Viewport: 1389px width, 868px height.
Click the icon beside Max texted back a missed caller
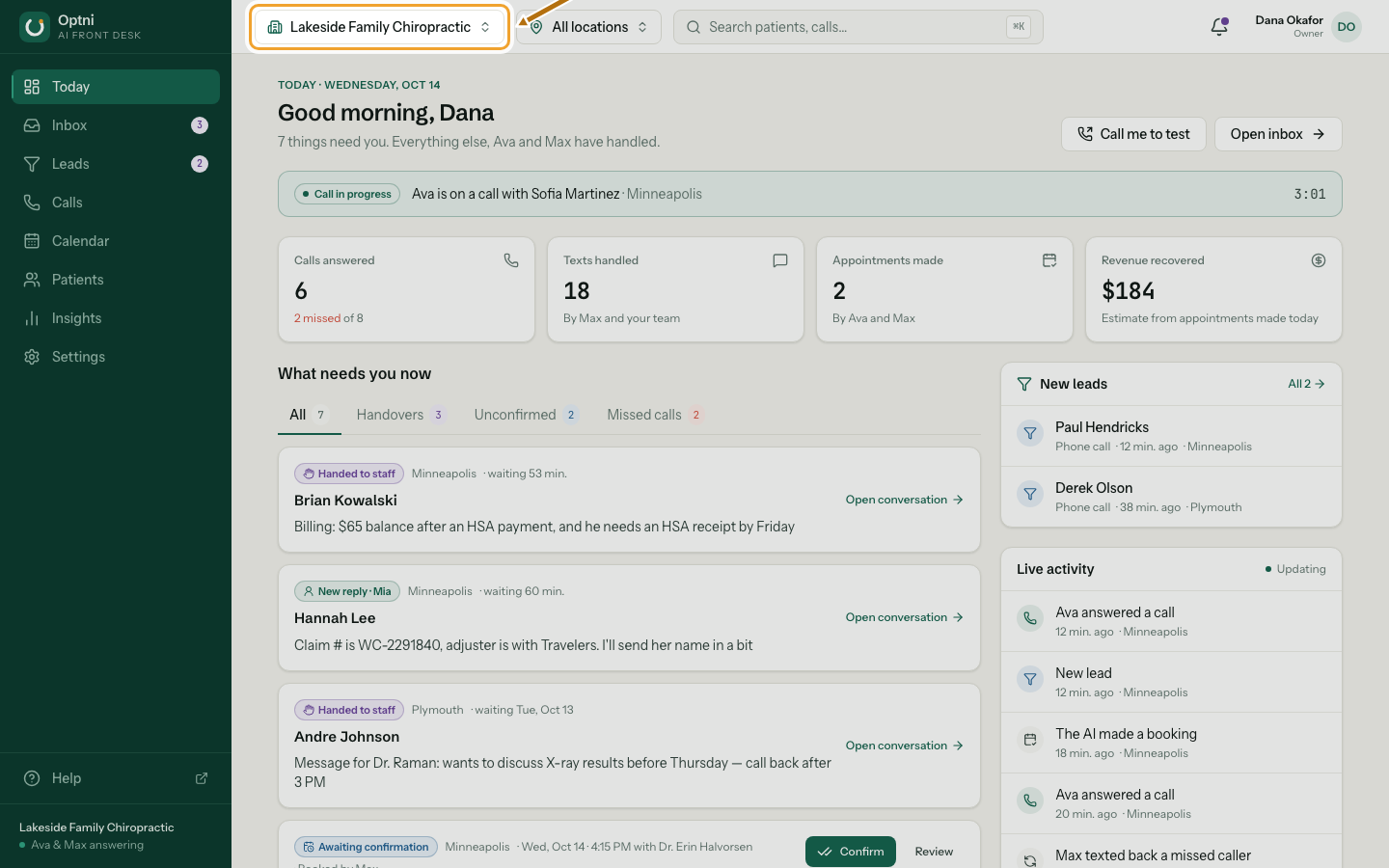tap(1030, 860)
